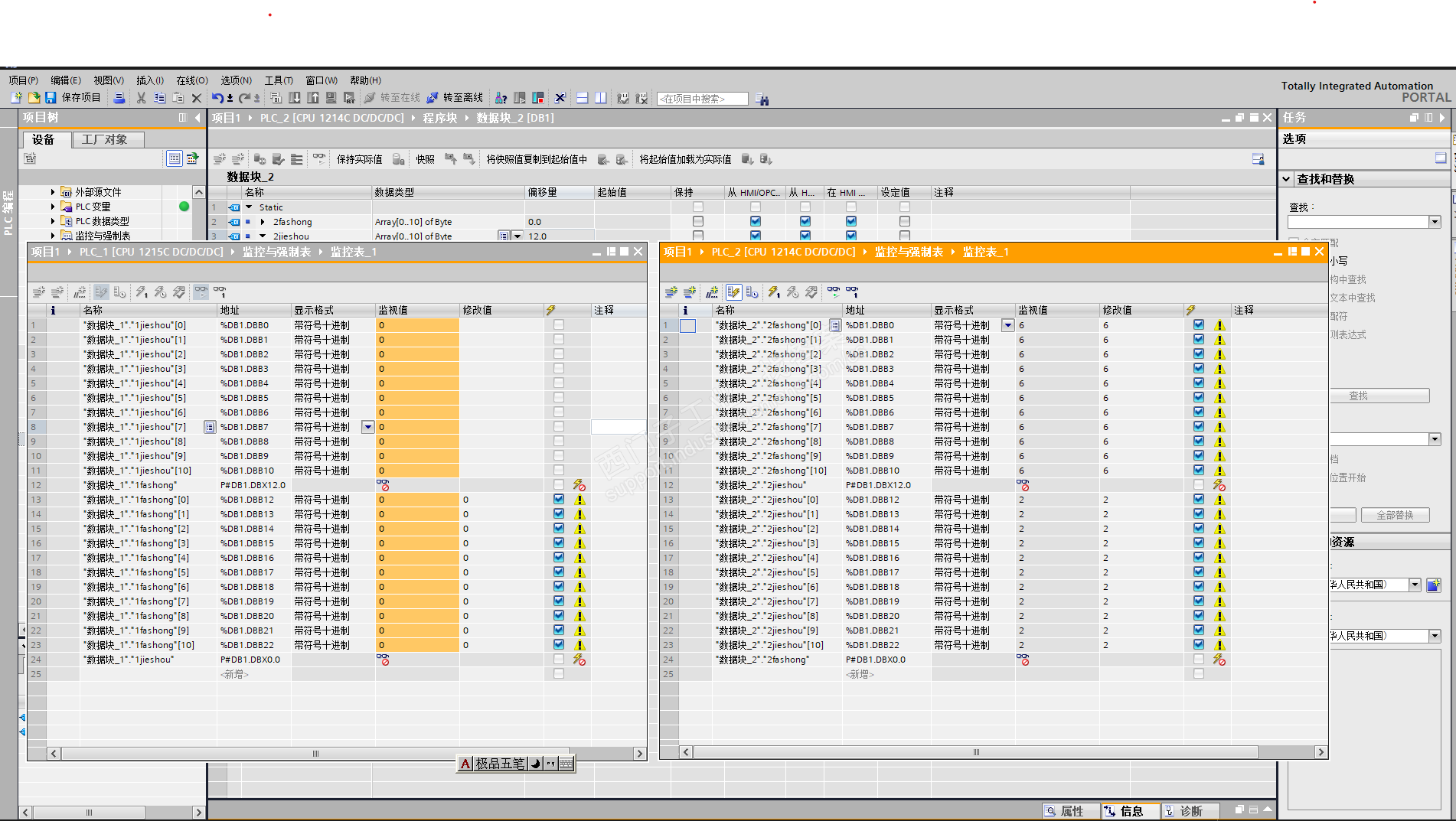Click Monitor all glasses icon in PLC_2 watch table

click(x=834, y=292)
